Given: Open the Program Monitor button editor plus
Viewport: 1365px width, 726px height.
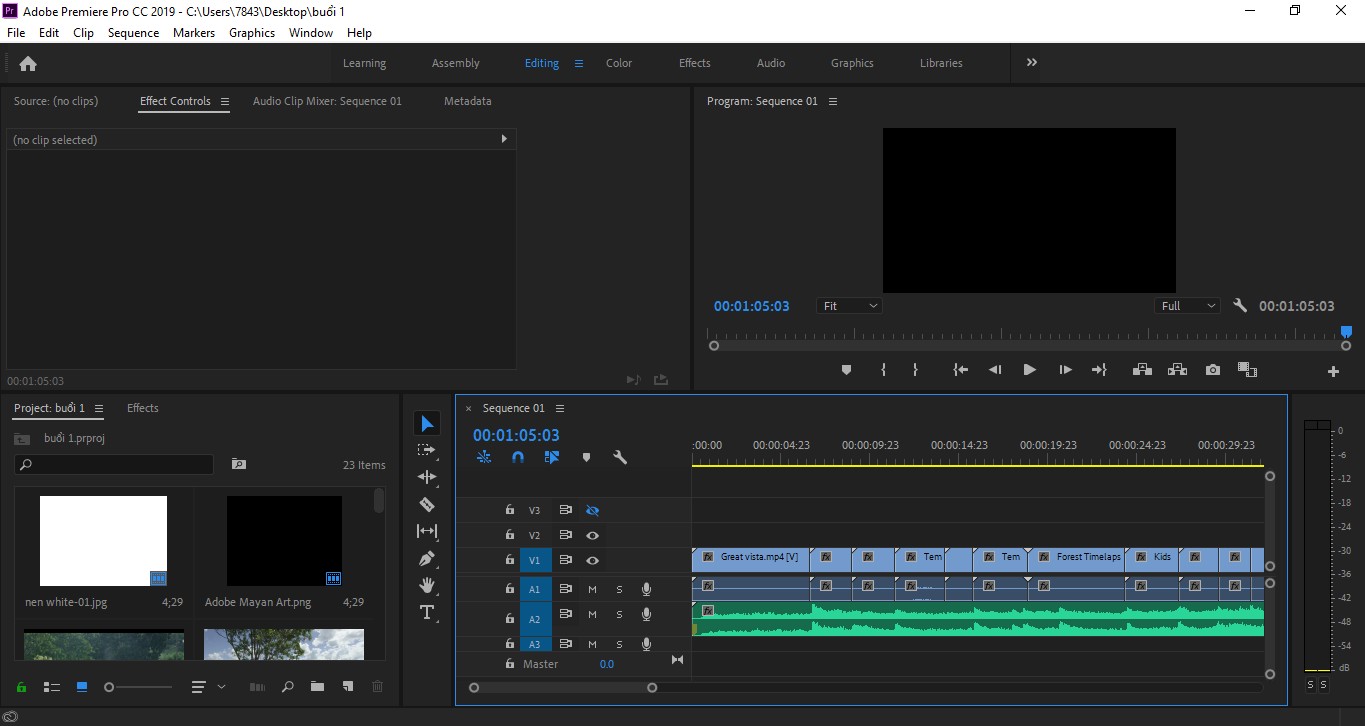Looking at the screenshot, I should tap(1333, 371).
